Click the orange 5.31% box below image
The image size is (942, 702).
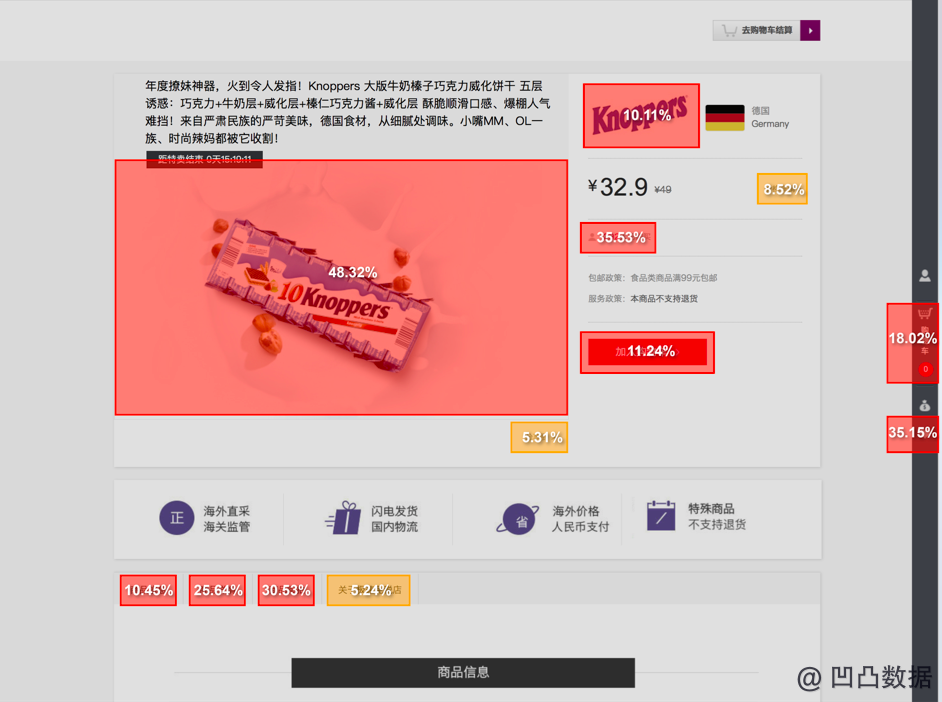[x=539, y=437]
